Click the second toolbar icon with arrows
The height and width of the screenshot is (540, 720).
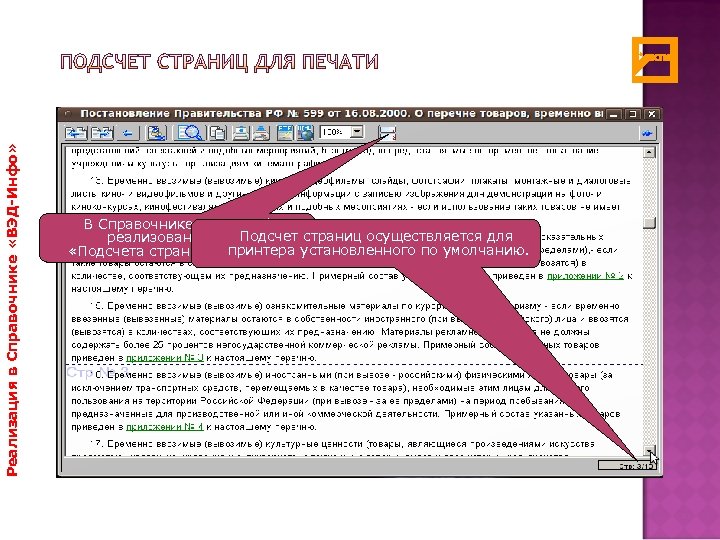pos(102,133)
